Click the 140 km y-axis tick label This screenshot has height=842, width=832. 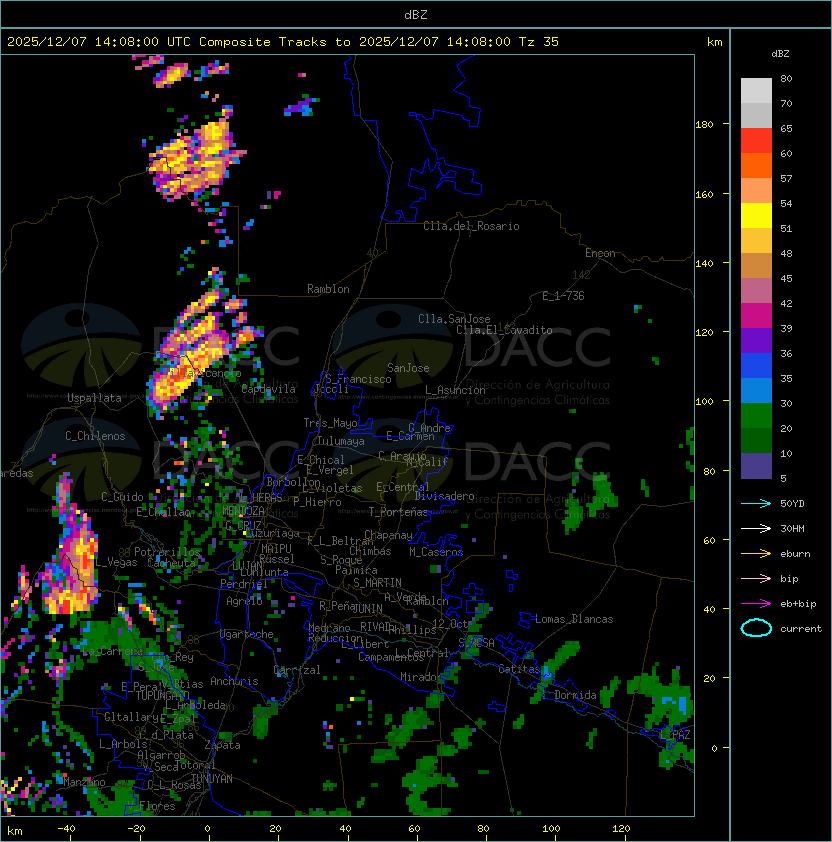point(704,264)
